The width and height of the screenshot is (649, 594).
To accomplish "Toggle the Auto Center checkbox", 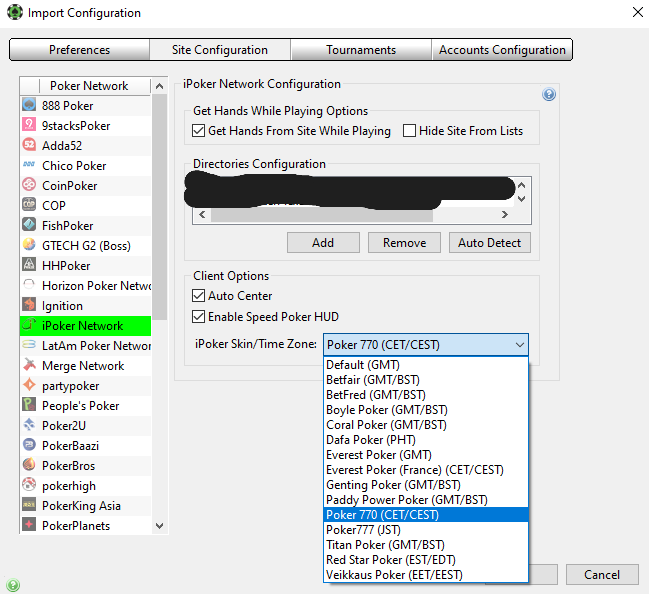I will [198, 296].
